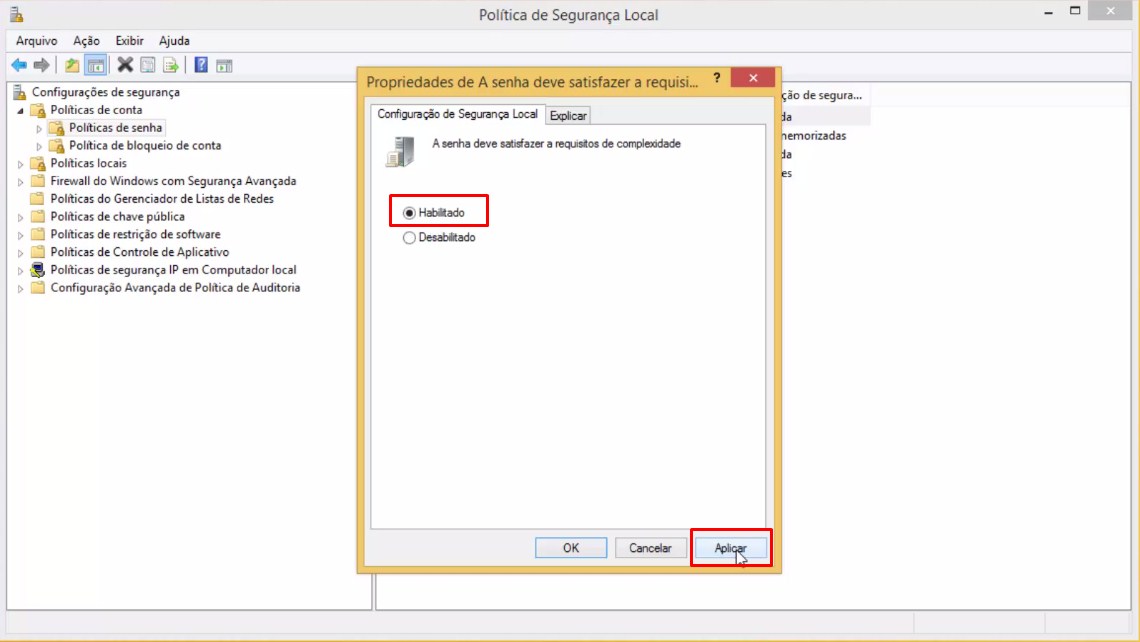Image resolution: width=1140 pixels, height=642 pixels.
Task: Click the Aplicar button
Action: tap(730, 548)
